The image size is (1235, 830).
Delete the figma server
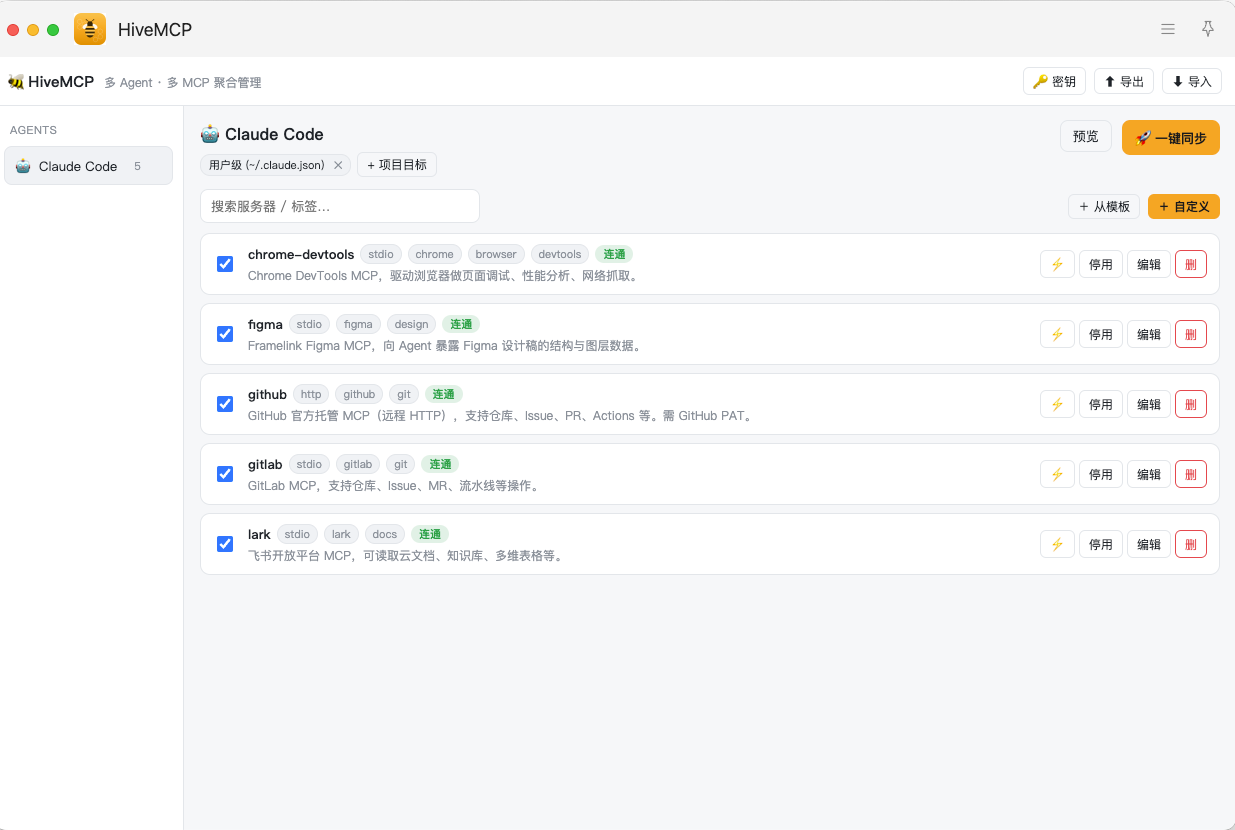[x=1191, y=334]
